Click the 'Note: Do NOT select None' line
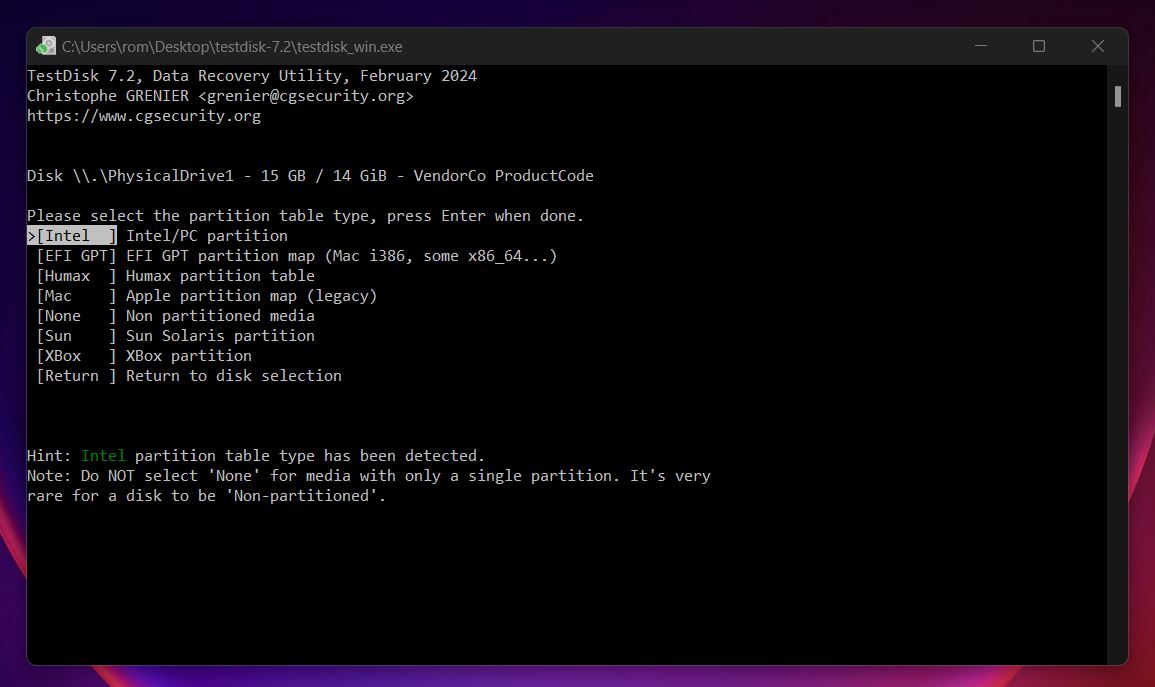This screenshot has width=1155, height=687. [368, 476]
